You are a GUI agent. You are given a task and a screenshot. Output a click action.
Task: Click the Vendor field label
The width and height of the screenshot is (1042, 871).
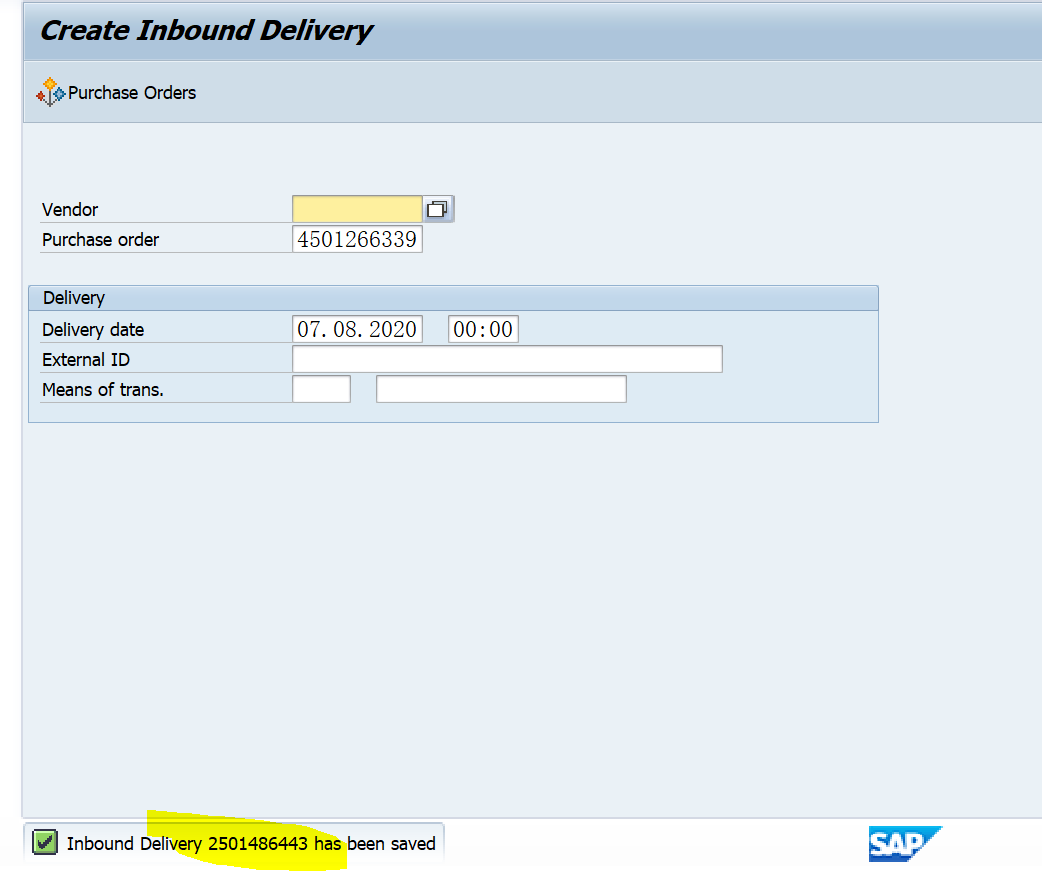[x=70, y=210]
